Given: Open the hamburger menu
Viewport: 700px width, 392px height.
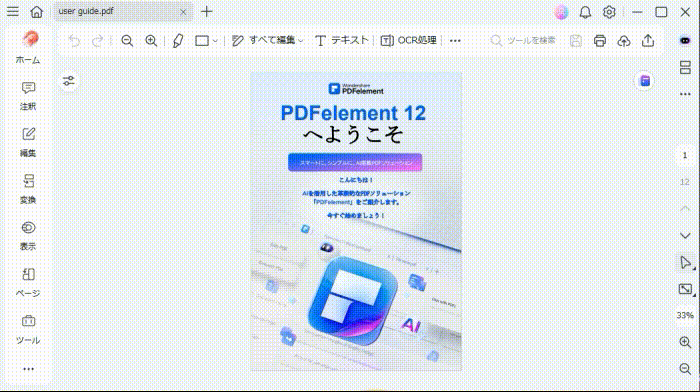Looking at the screenshot, I should (x=12, y=12).
